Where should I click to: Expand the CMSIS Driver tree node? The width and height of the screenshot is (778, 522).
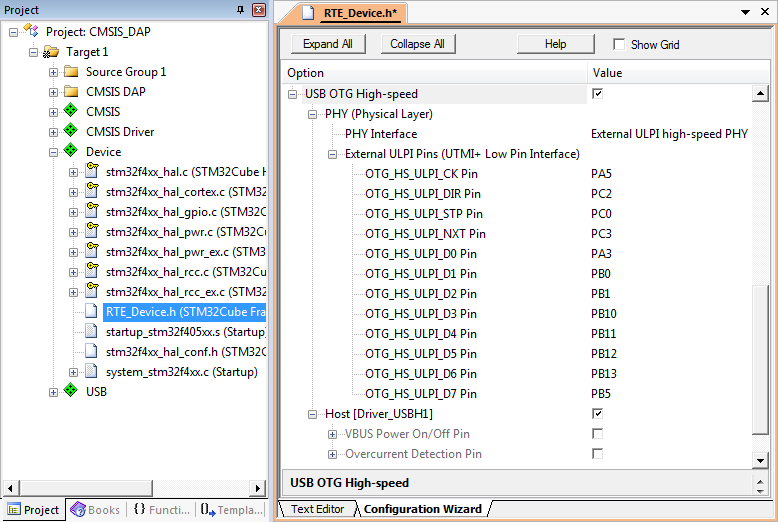click(x=53, y=132)
